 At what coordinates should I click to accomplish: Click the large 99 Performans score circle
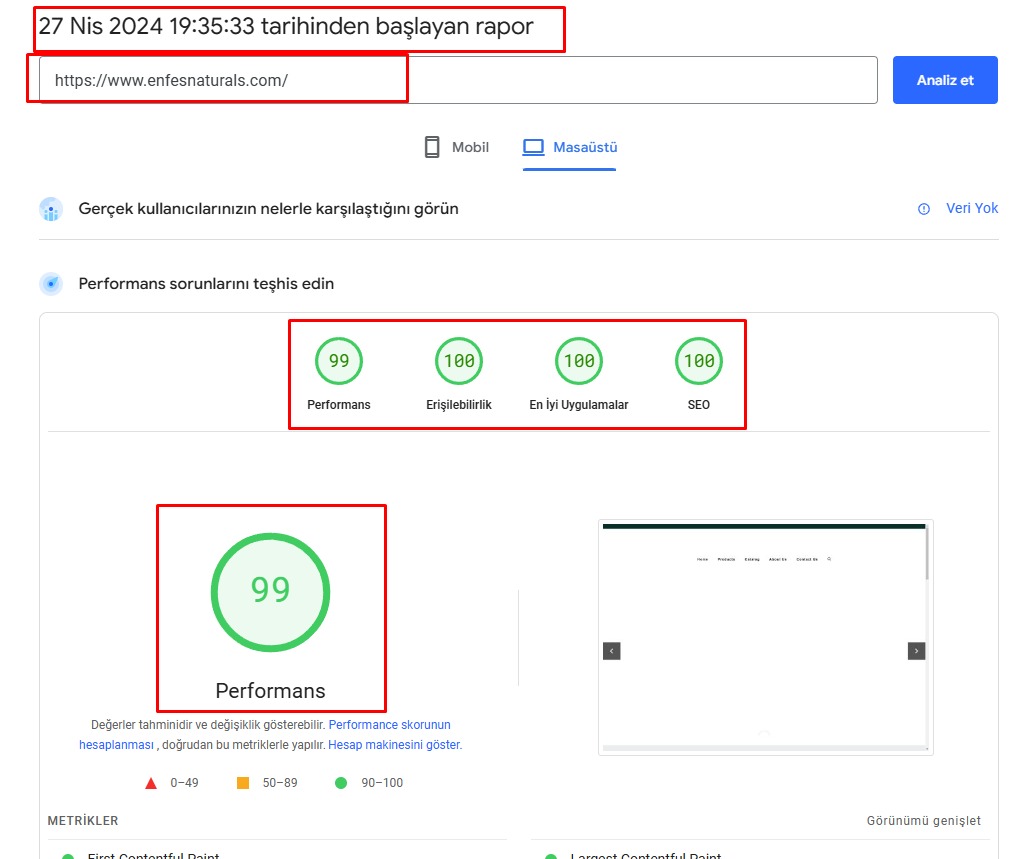tap(270, 592)
